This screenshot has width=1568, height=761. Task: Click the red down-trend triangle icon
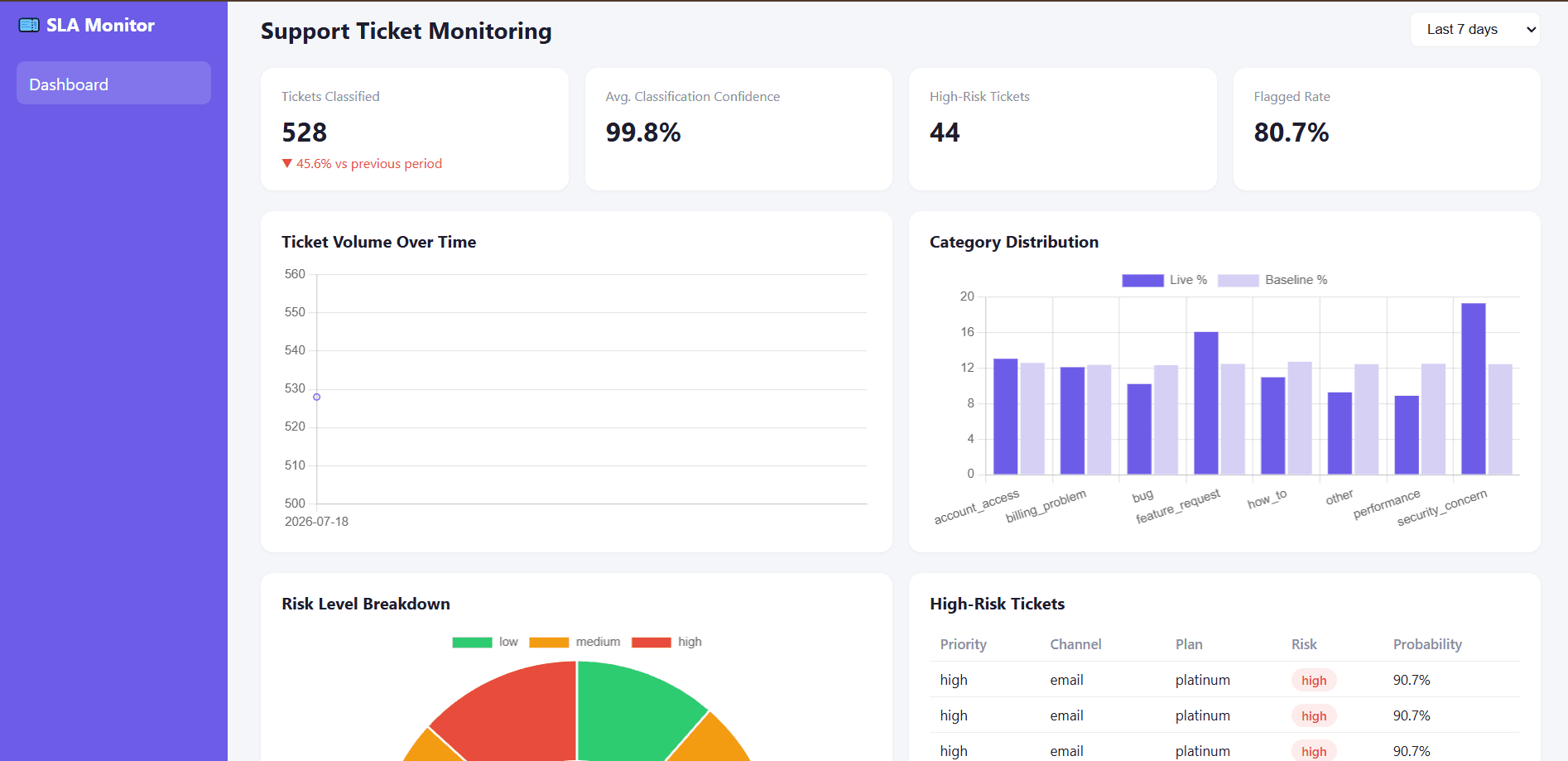287,164
